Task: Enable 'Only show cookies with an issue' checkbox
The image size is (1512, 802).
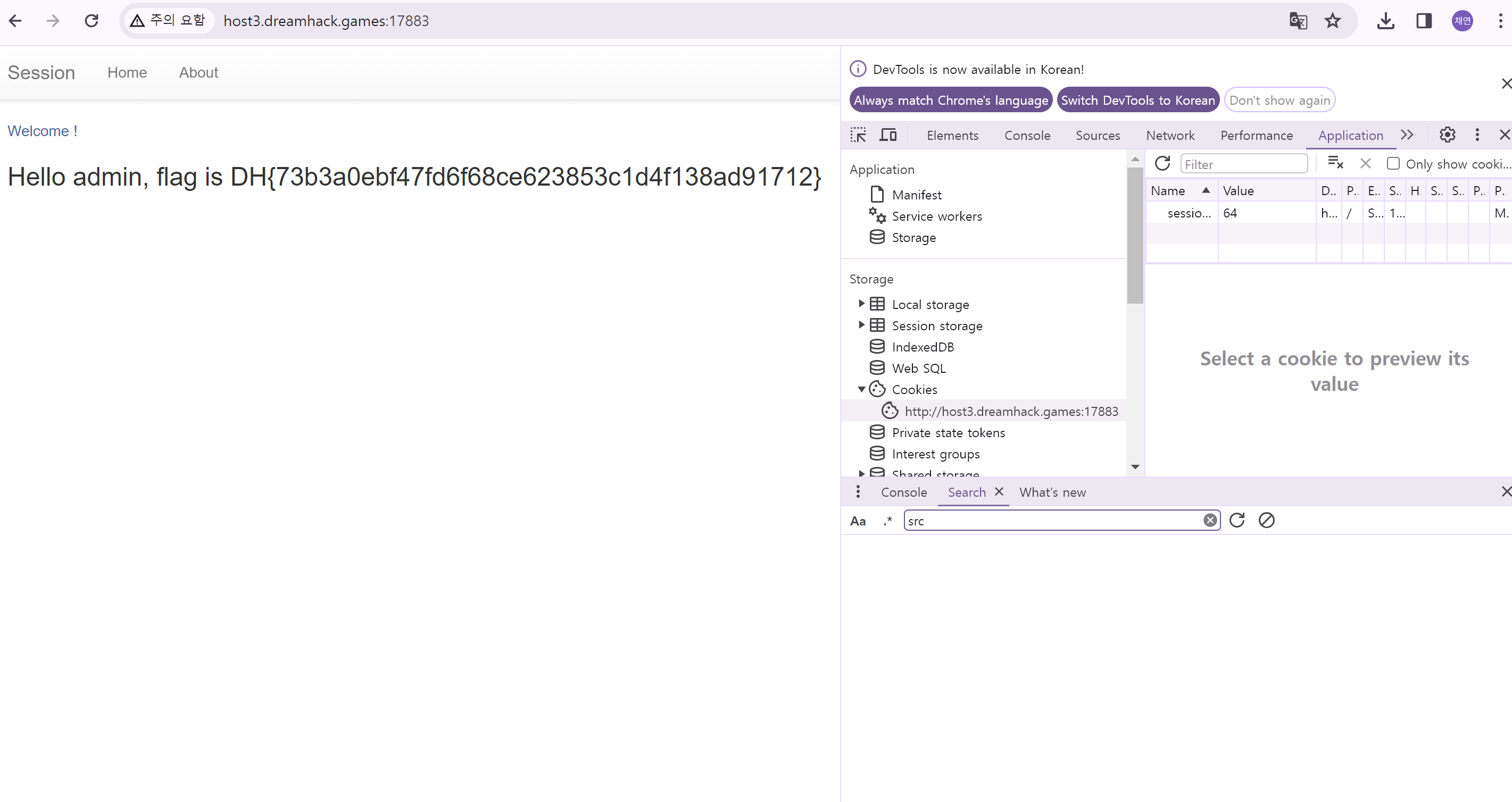Action: point(1393,164)
